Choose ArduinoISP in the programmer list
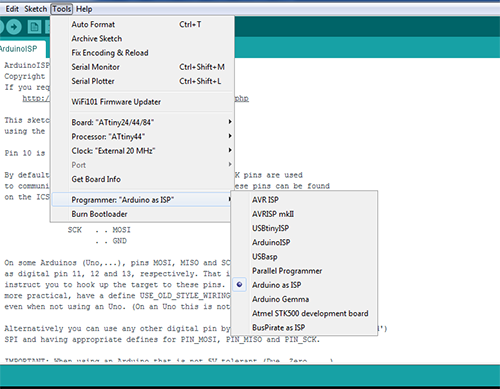The image size is (500, 389). [304, 242]
